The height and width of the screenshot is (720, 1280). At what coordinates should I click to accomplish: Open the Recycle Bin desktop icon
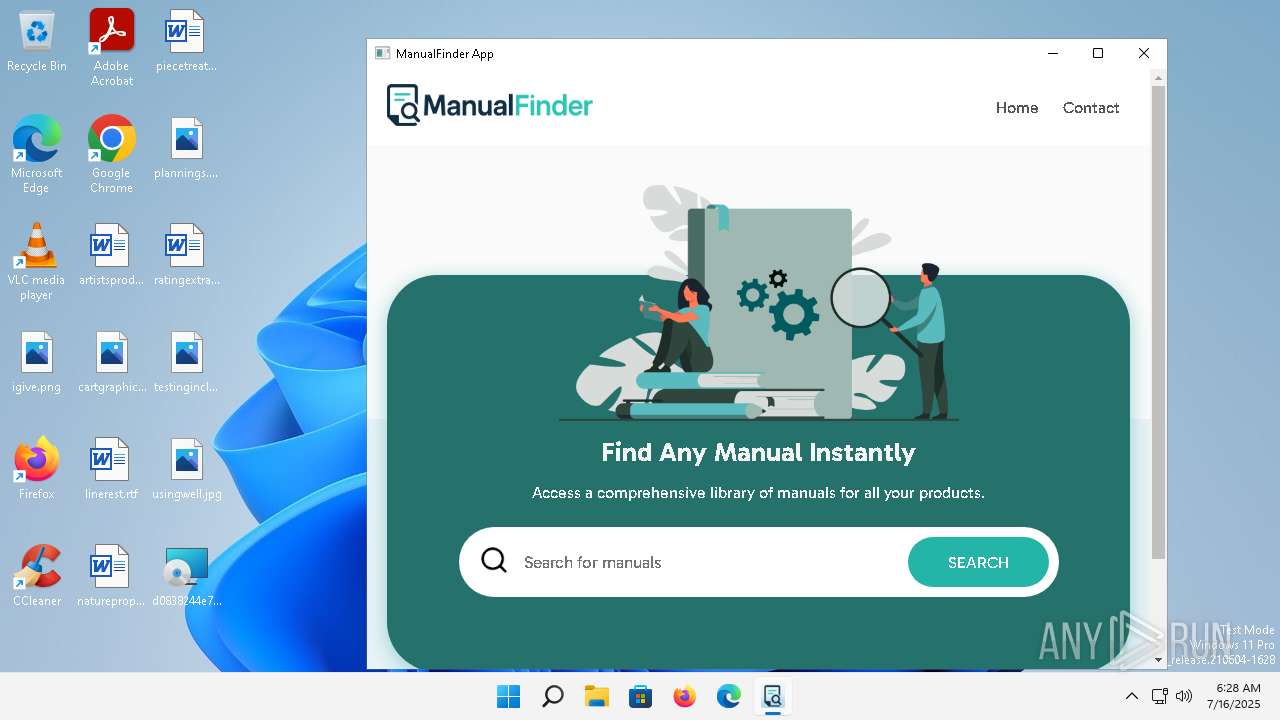[37, 42]
